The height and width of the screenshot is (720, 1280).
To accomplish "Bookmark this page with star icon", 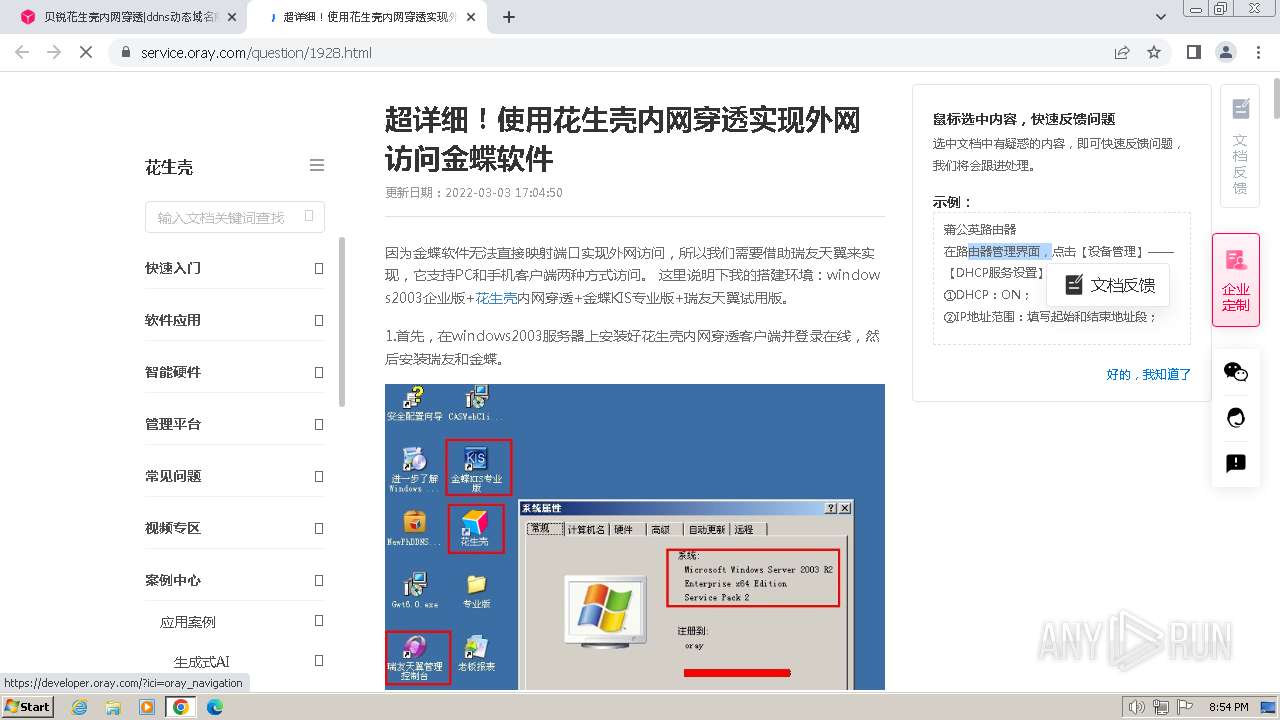I will click(x=1154, y=52).
